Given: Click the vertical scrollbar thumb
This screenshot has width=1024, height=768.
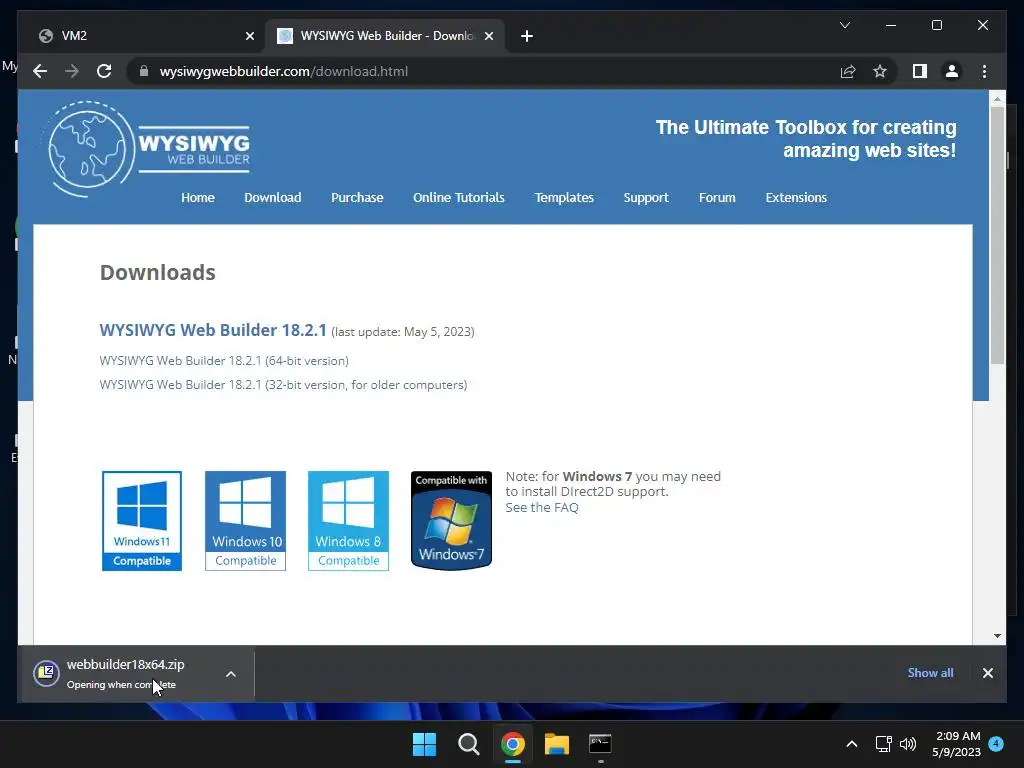Looking at the screenshot, I should click(x=997, y=235).
